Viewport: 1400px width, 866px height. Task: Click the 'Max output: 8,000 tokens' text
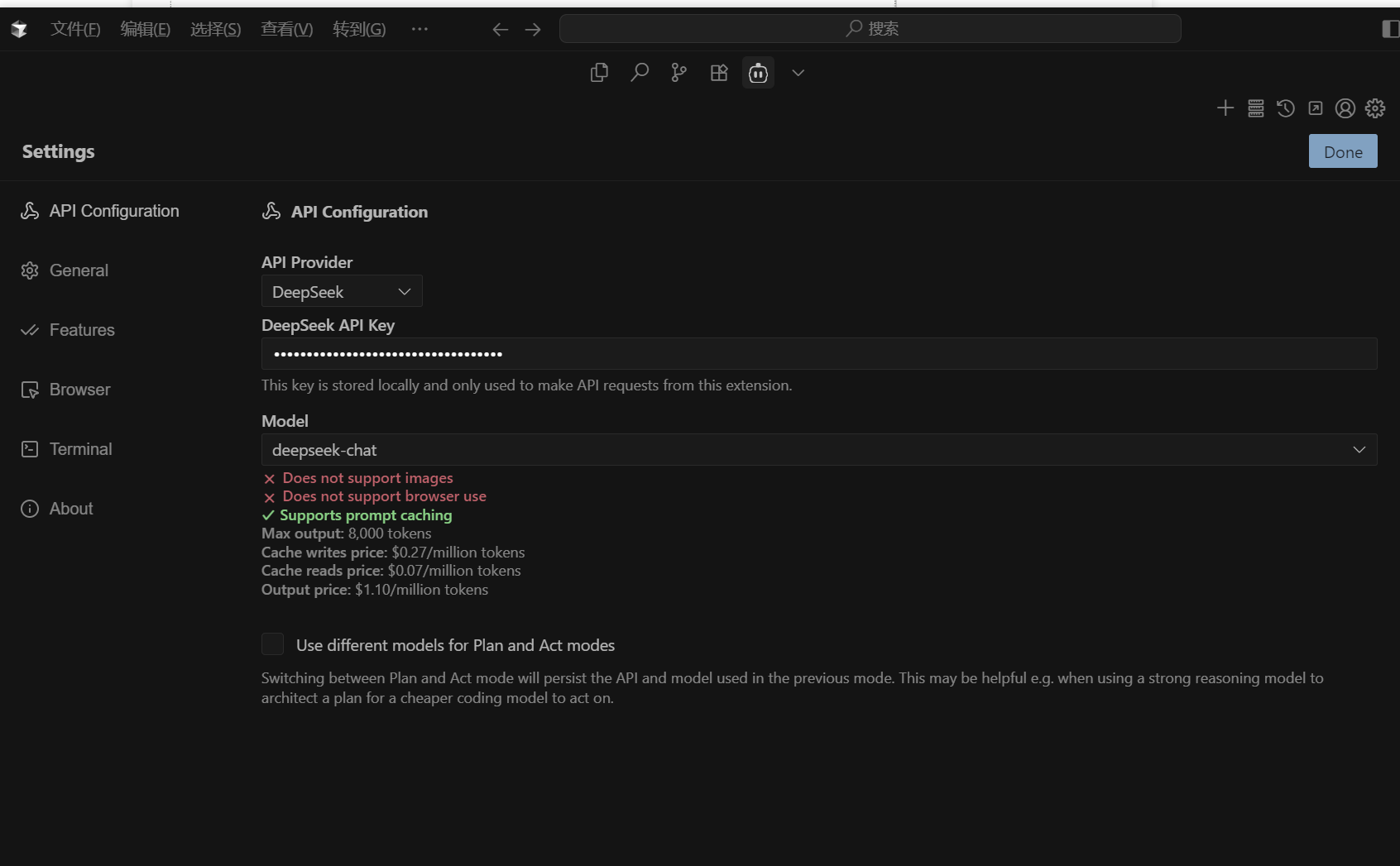(346, 533)
